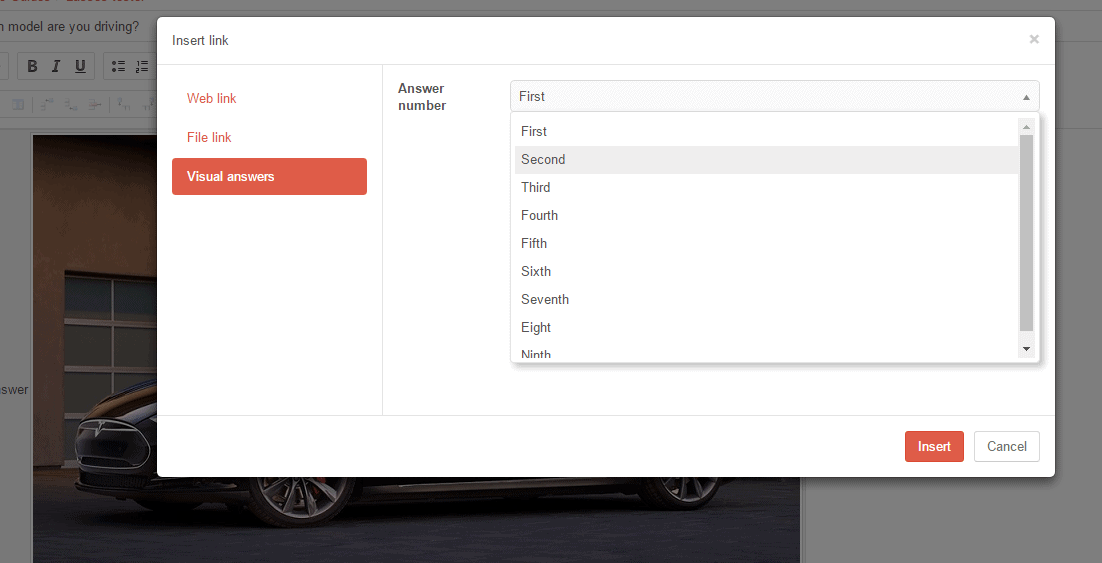Cancel the Insert link dialog
Viewport: 1102px width, 563px height.
[1006, 446]
